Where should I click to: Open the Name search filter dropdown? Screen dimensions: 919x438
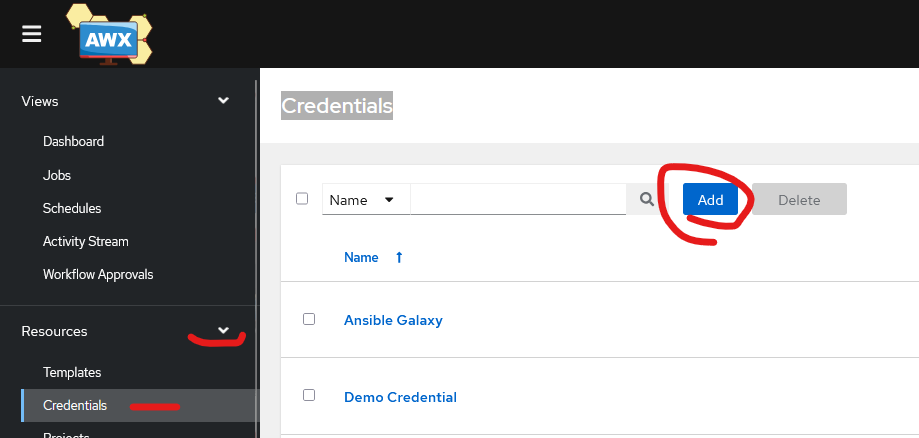pos(366,200)
